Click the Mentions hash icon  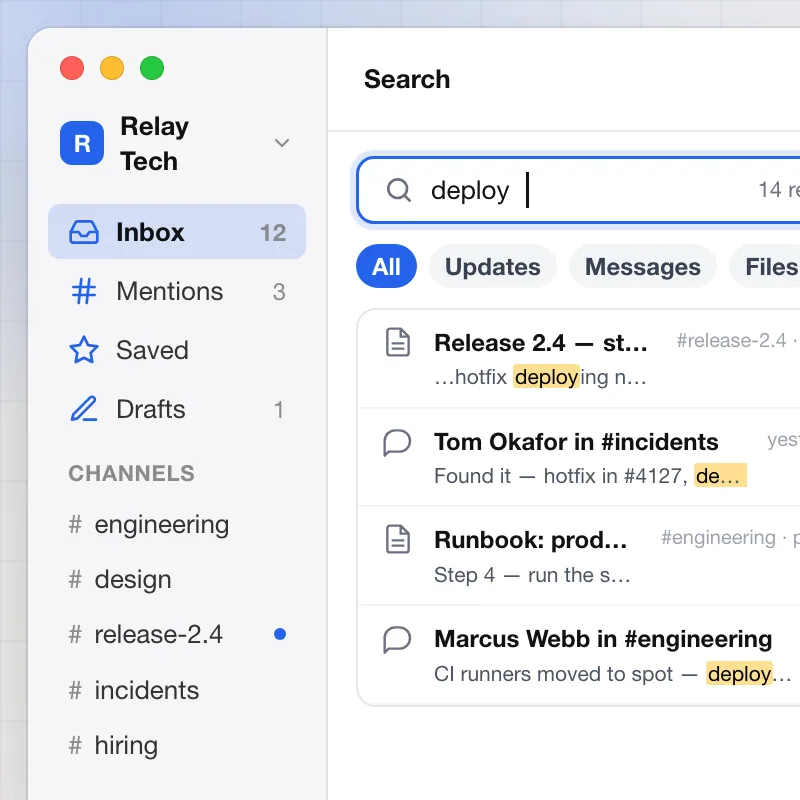(84, 291)
